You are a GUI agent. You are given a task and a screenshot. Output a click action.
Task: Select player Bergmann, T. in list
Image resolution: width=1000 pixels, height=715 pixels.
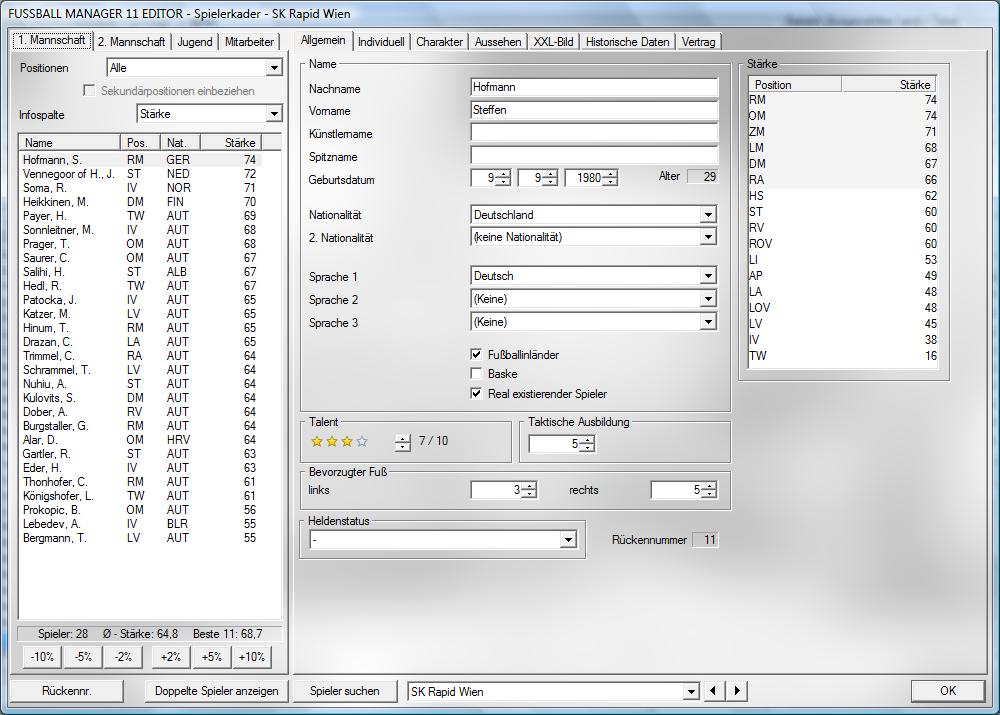click(x=140, y=538)
